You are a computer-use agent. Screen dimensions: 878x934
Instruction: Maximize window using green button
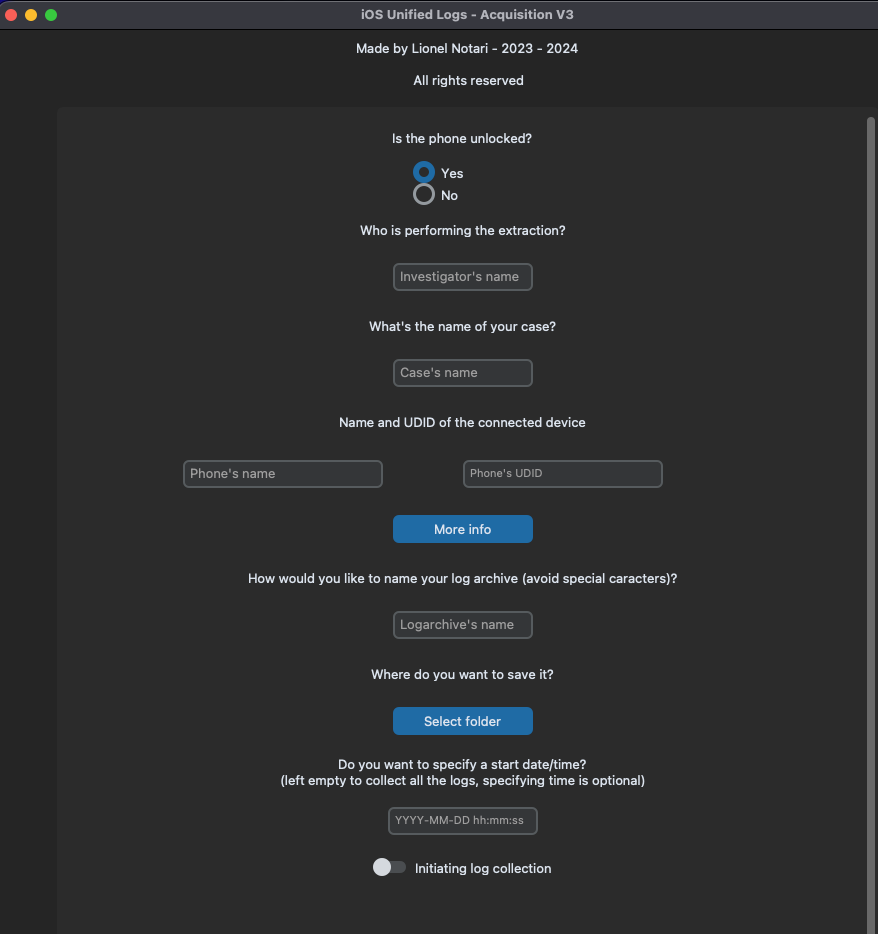(51, 15)
